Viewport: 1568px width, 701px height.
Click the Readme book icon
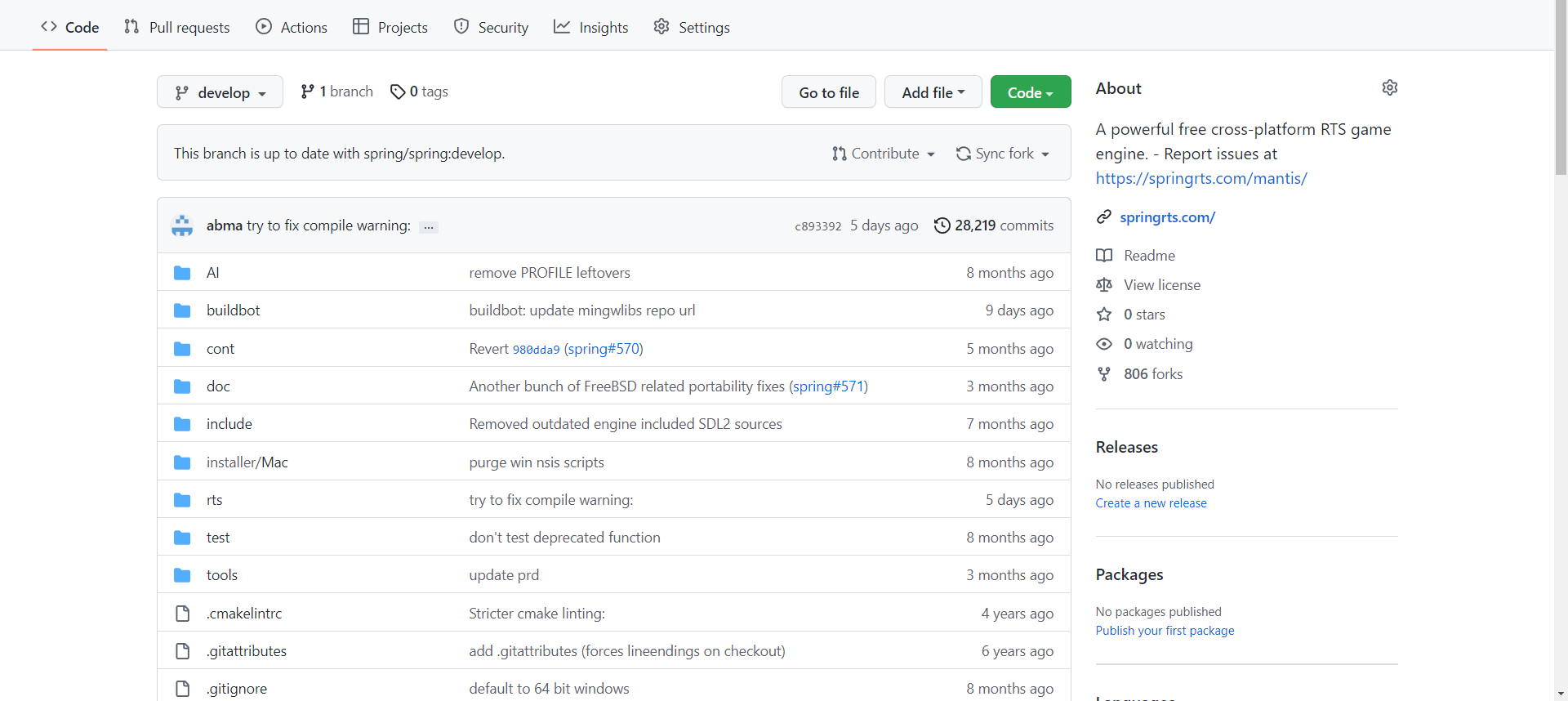pos(1104,255)
